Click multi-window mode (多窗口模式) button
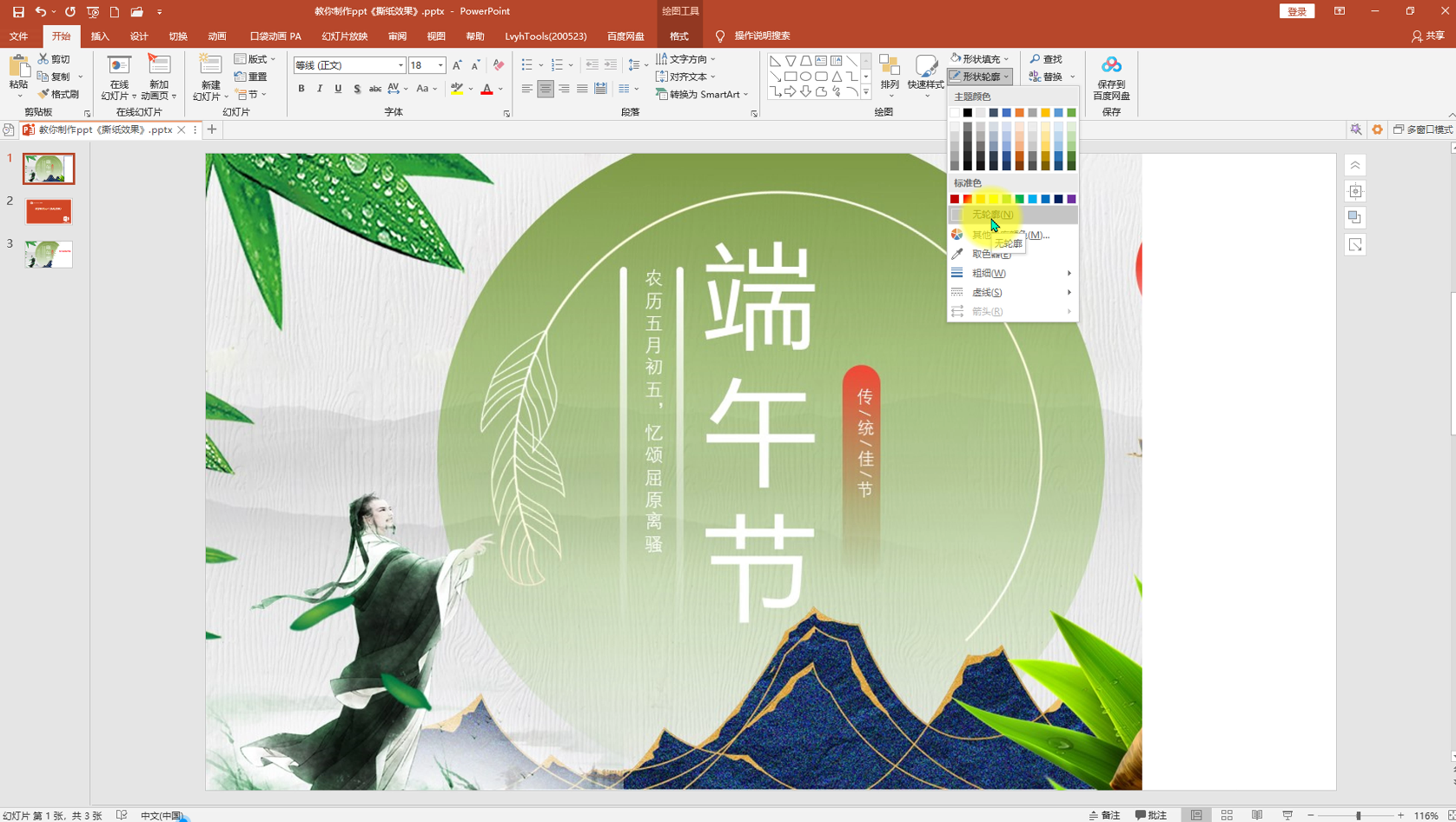Screen dimensions: 1456x822 coord(1423,129)
